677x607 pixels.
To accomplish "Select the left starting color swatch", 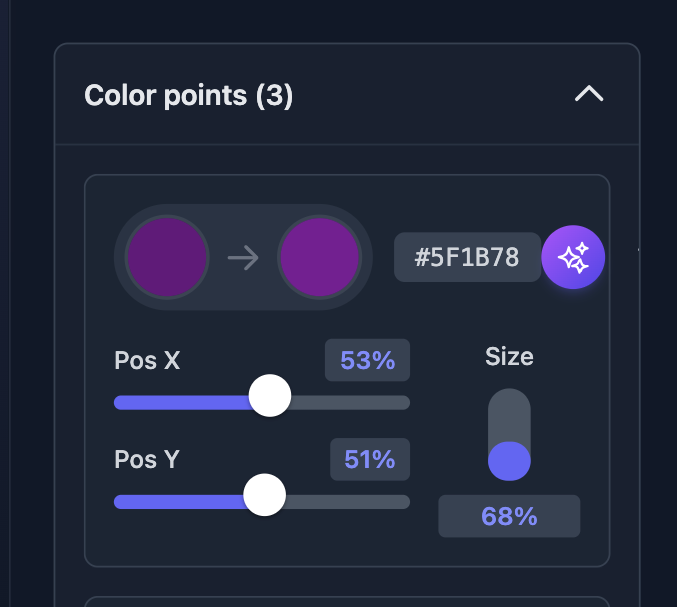I will [x=167, y=257].
